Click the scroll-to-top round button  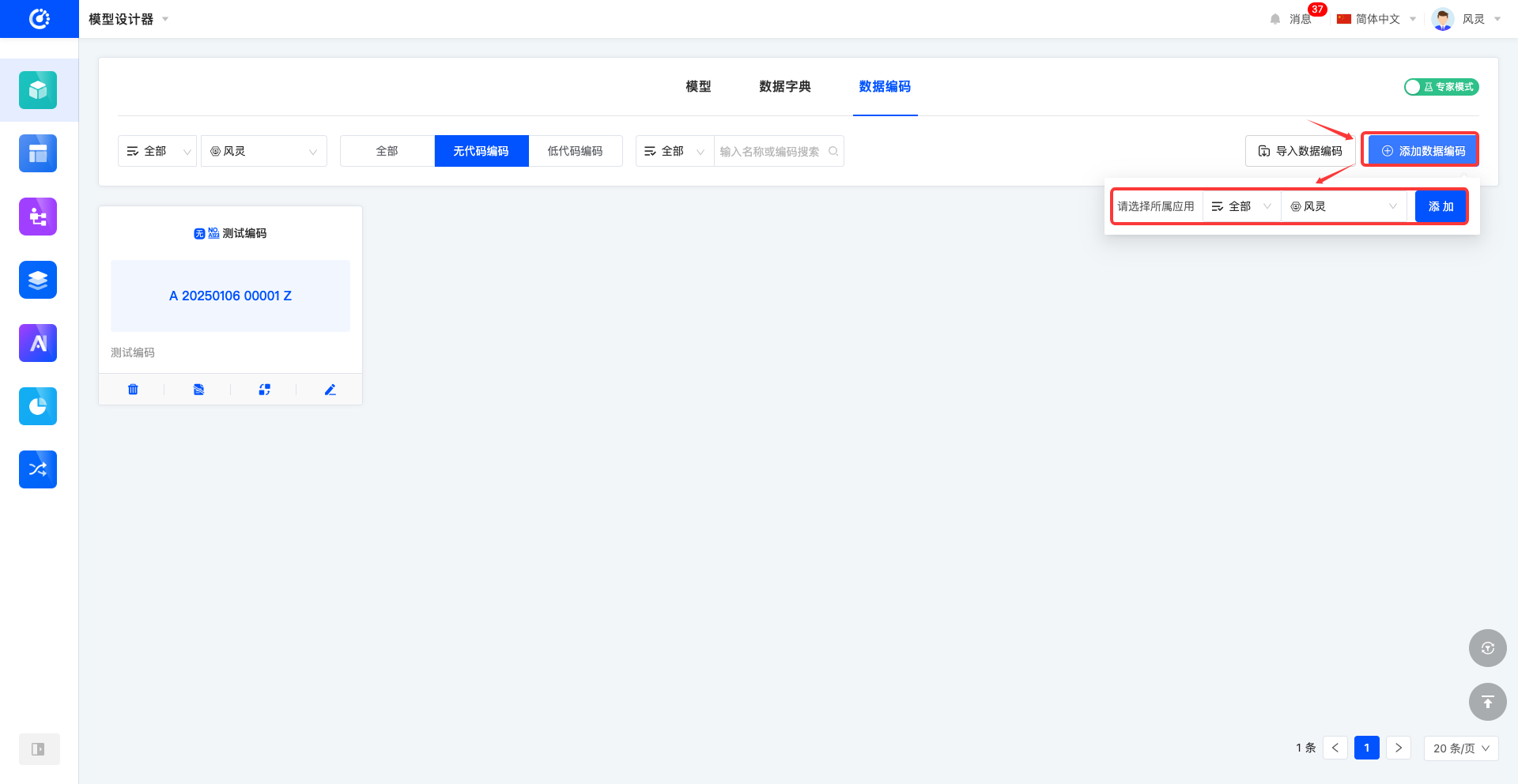[1487, 702]
